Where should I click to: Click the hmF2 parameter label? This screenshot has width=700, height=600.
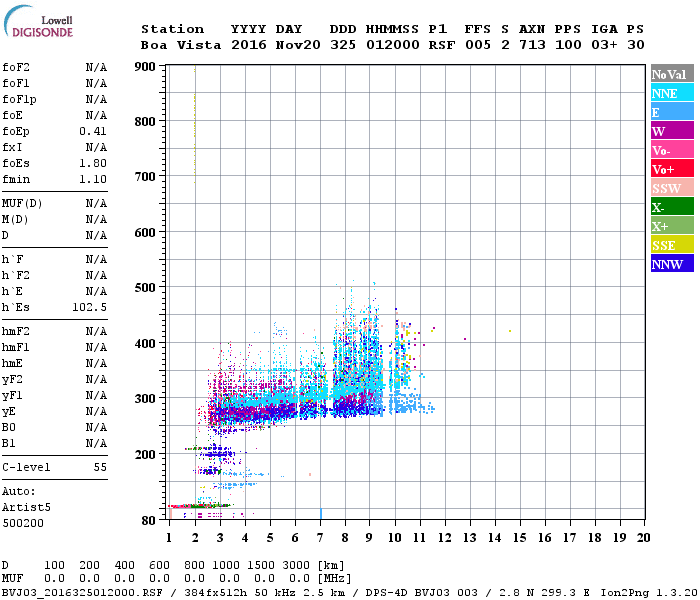(16, 331)
